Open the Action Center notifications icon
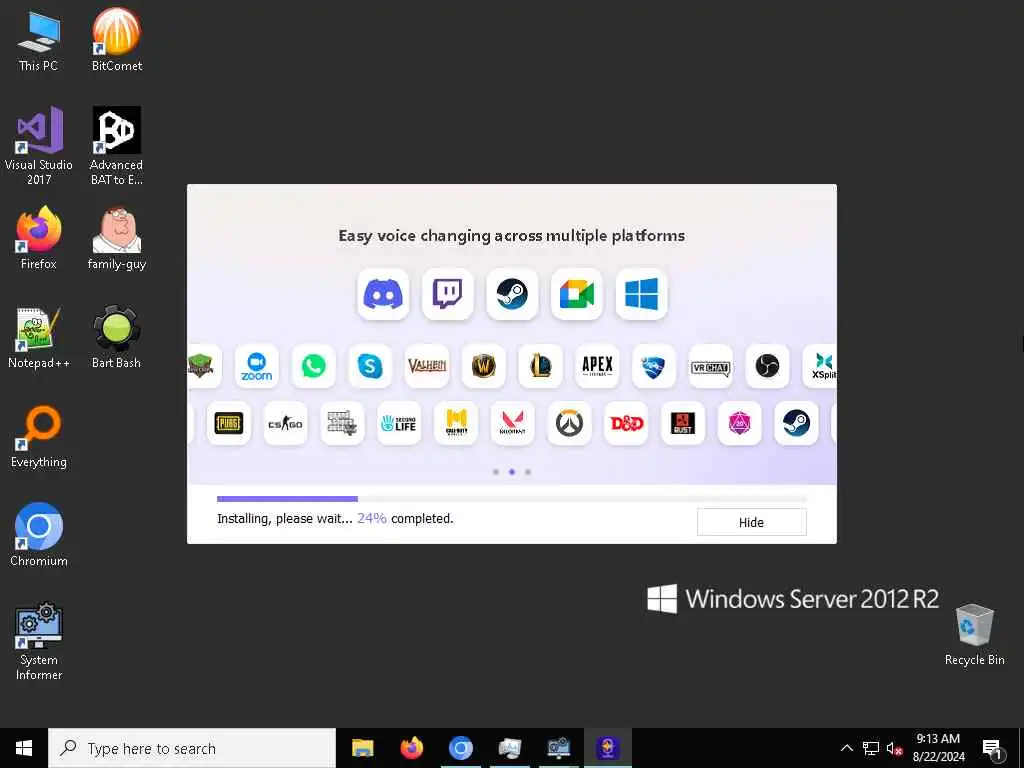The height and width of the screenshot is (768, 1024). (x=992, y=748)
